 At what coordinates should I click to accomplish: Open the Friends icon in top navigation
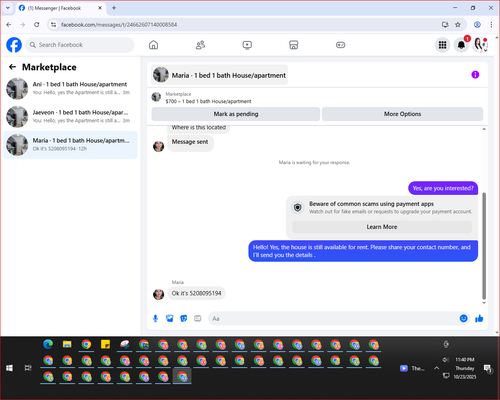(200, 45)
